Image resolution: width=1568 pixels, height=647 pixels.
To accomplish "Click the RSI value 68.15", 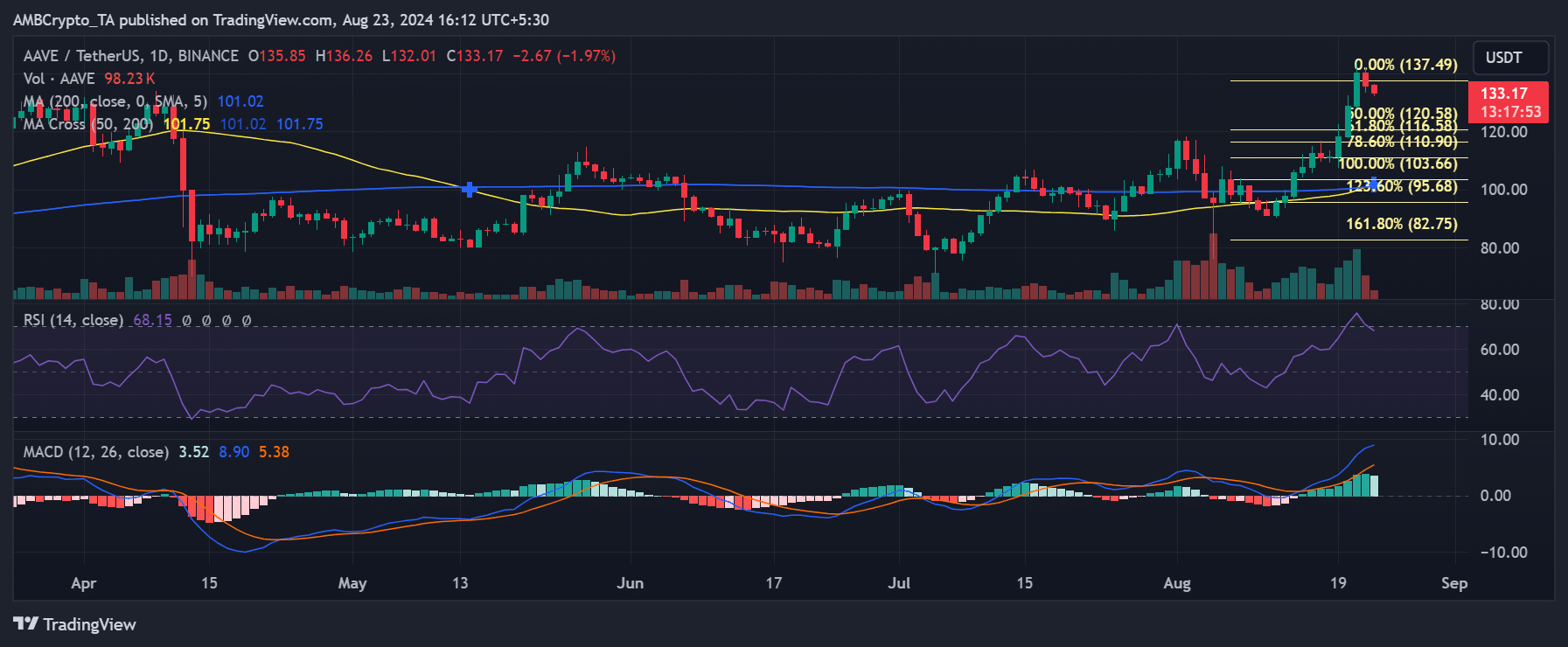I will point(153,320).
